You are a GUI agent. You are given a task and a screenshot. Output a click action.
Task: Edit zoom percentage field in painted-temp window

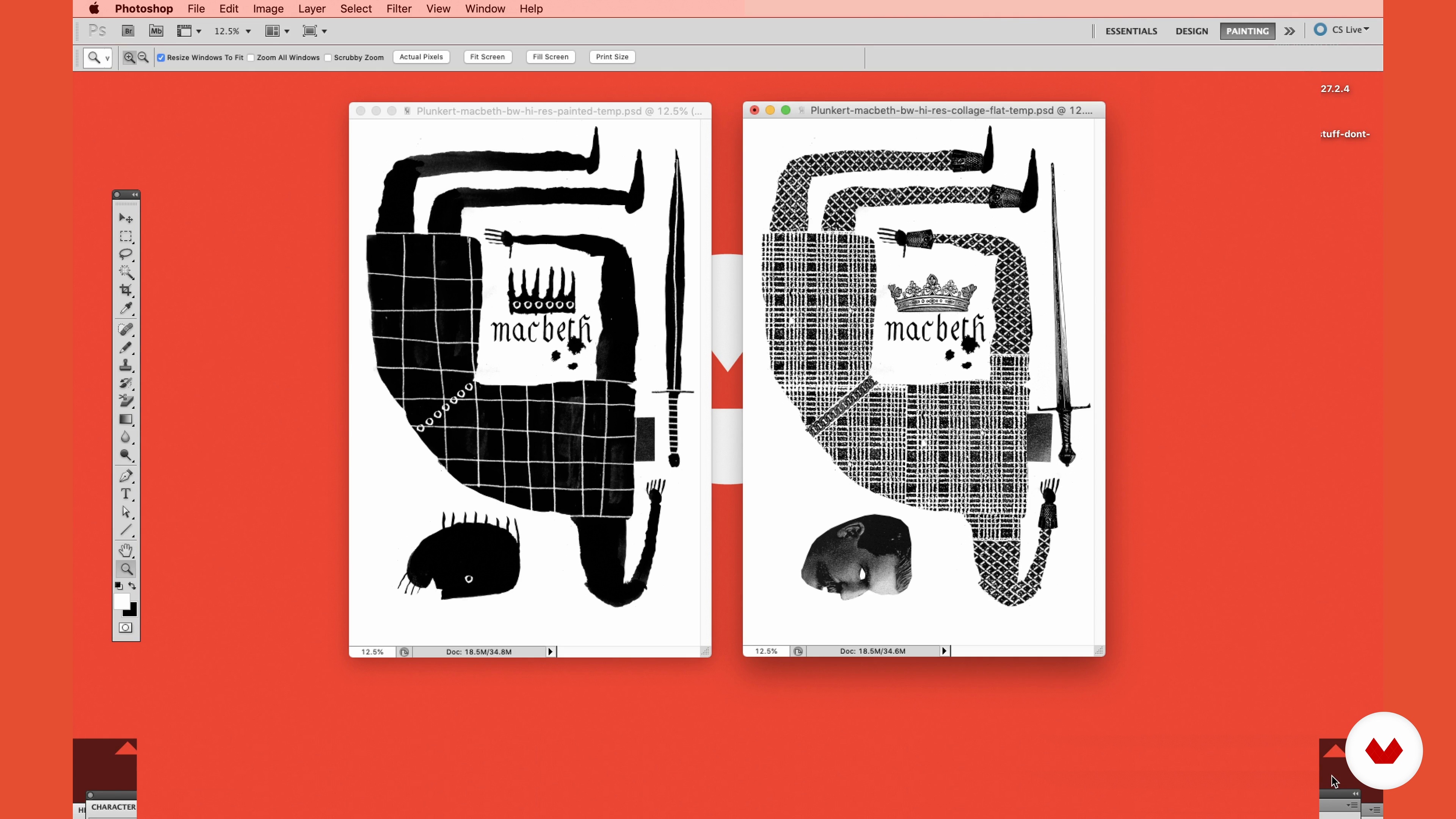(x=372, y=652)
